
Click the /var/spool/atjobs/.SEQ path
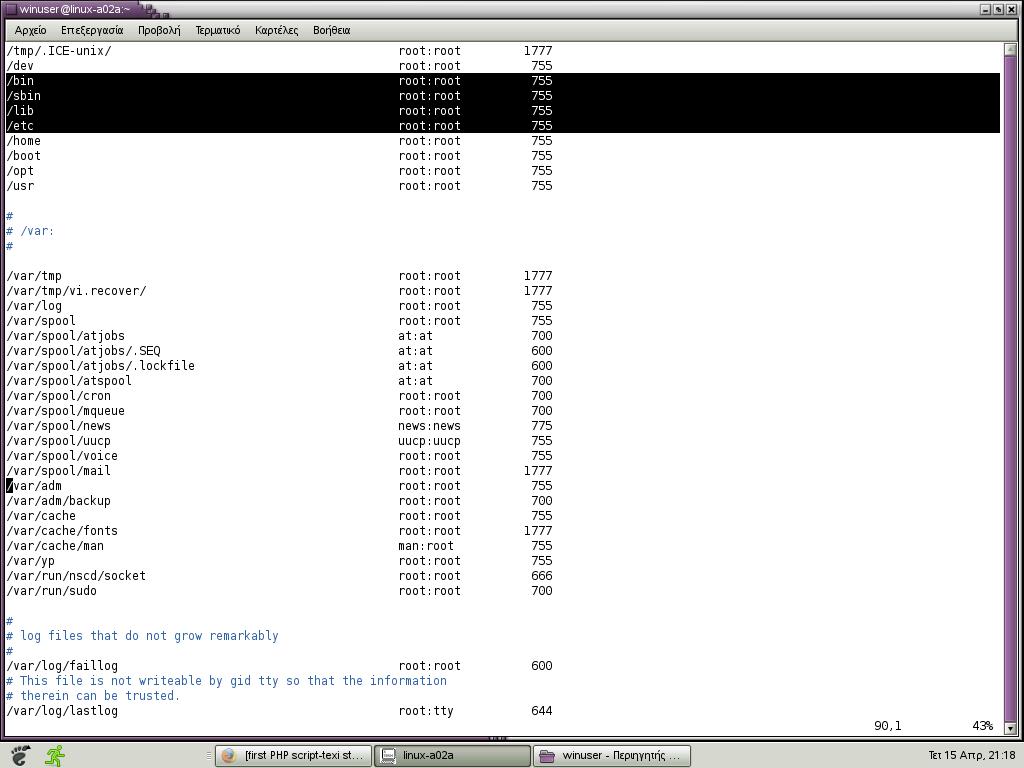tap(83, 351)
